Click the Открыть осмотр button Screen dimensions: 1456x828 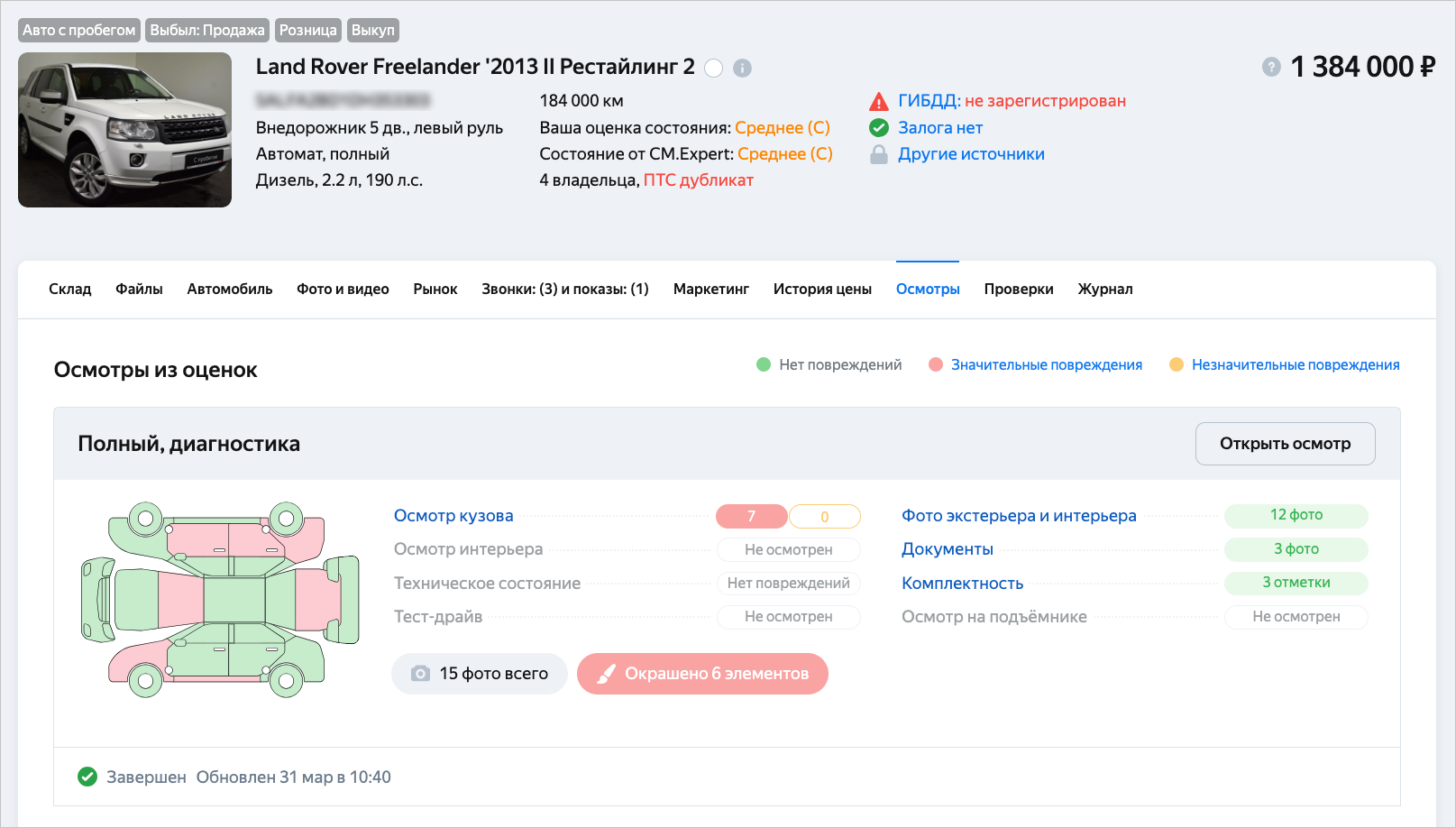(1286, 444)
